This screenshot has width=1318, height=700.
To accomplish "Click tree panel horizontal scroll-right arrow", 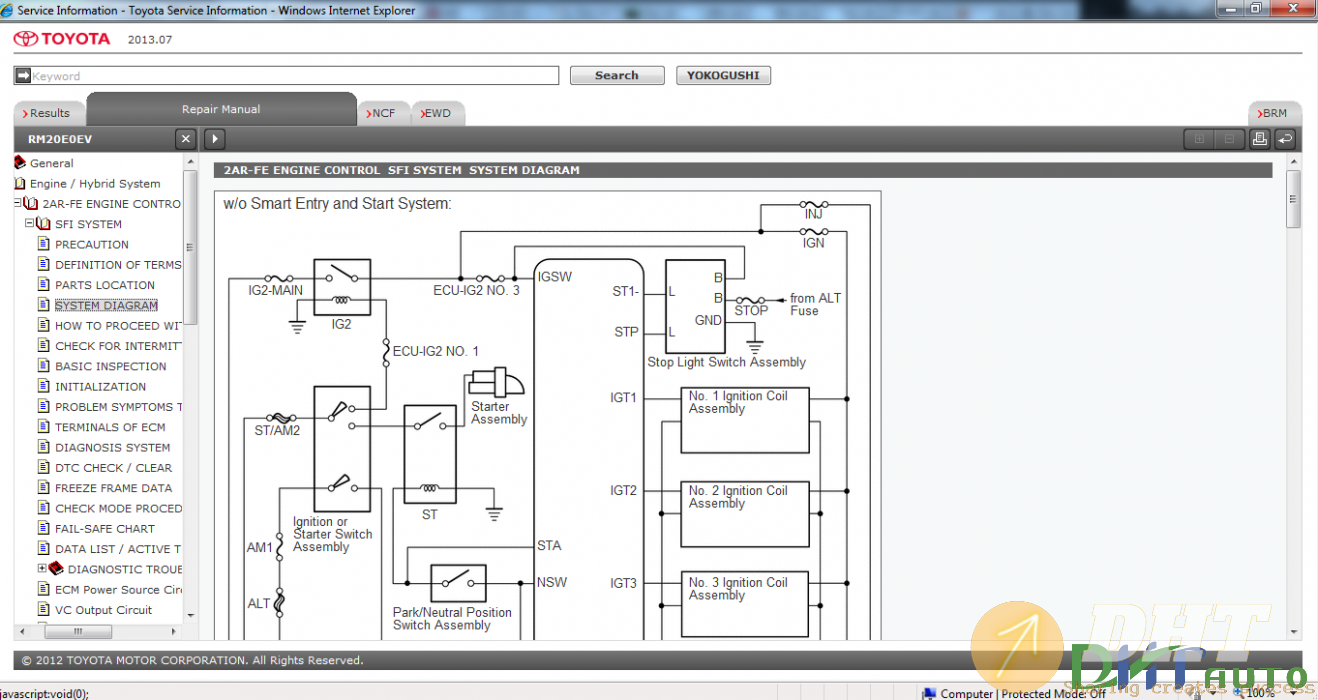I will point(176,631).
